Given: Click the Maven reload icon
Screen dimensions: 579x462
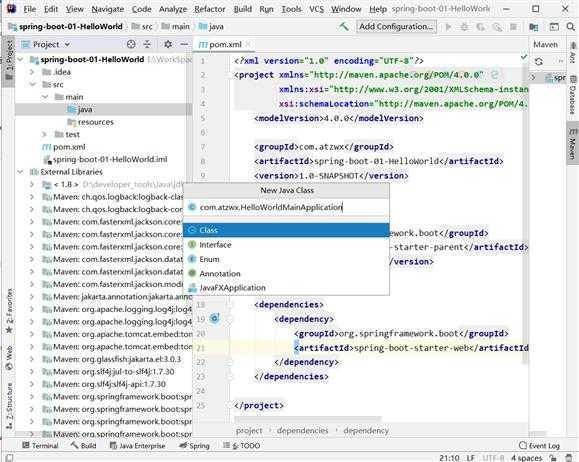Looking at the screenshot, I should (x=539, y=61).
